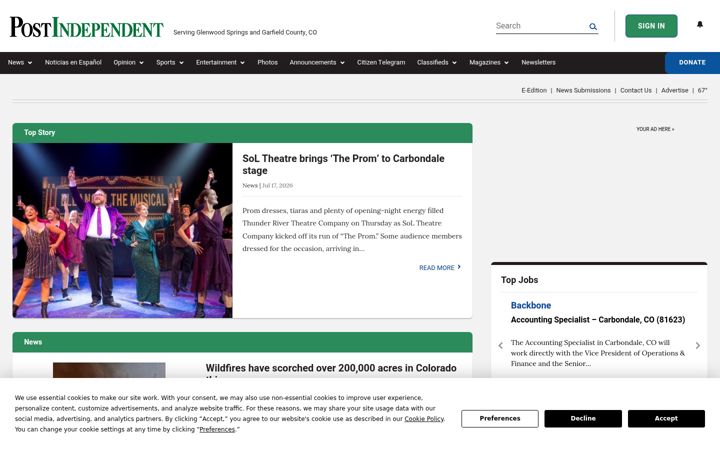Open the Advertise link
The width and height of the screenshot is (720, 450).
675,90
